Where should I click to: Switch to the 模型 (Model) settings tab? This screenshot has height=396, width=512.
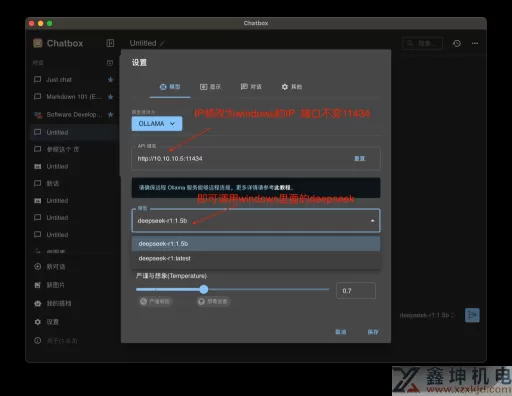(170, 87)
